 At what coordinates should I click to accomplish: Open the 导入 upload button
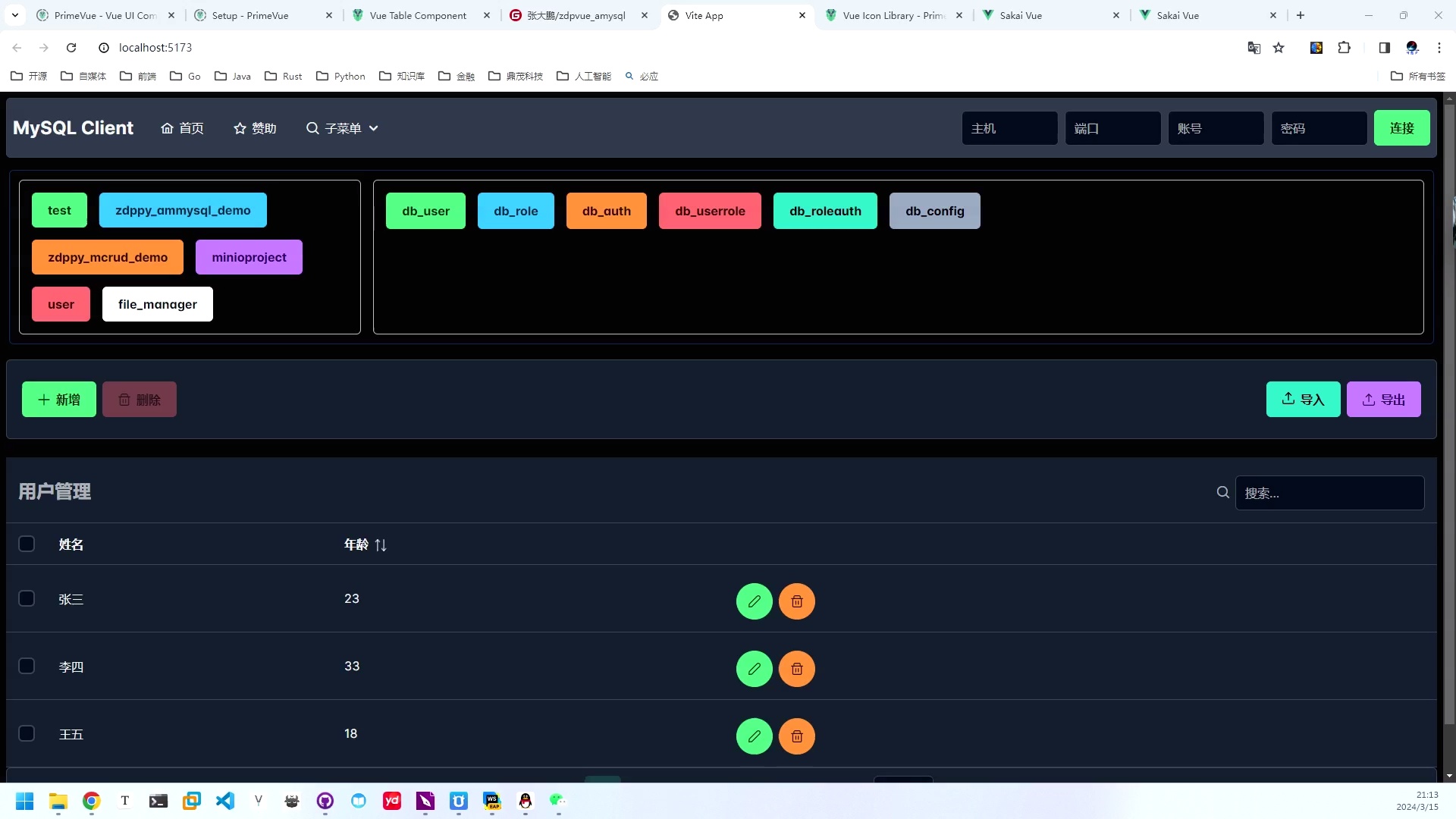click(x=1303, y=399)
